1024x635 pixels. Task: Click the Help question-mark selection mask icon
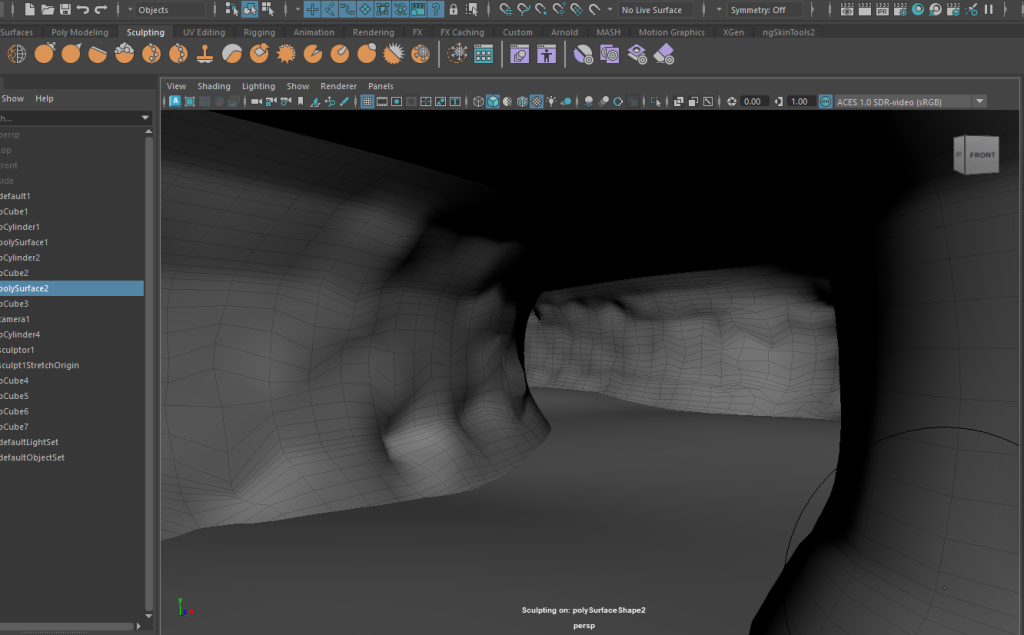click(436, 9)
